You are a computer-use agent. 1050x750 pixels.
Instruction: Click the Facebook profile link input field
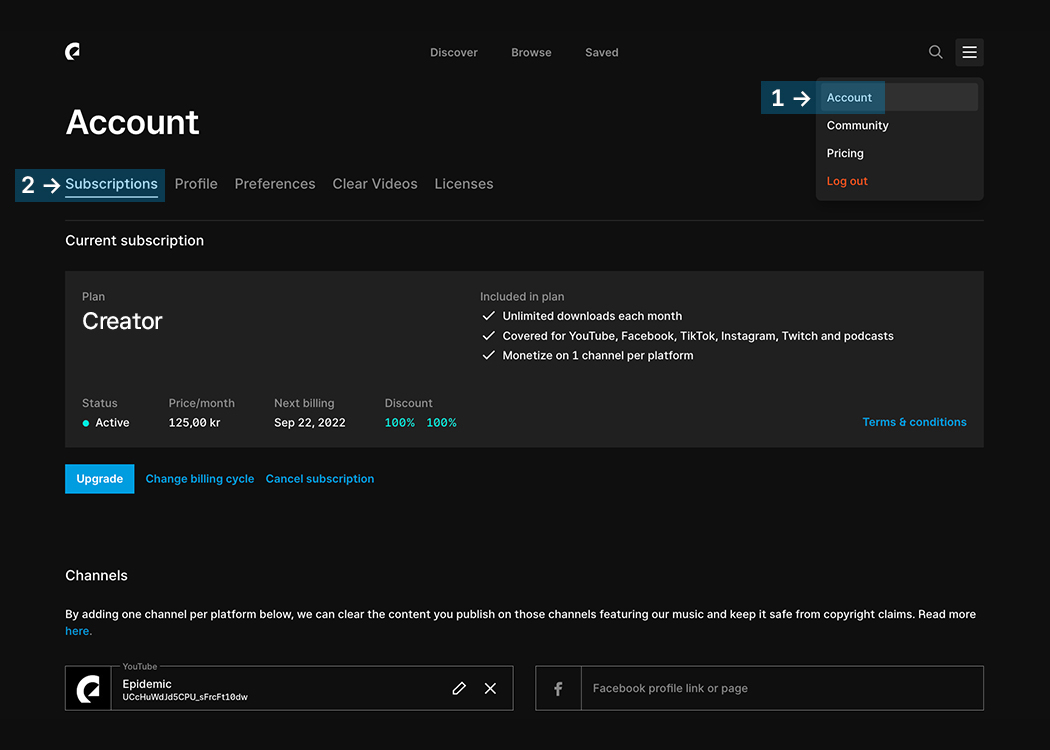click(x=780, y=688)
